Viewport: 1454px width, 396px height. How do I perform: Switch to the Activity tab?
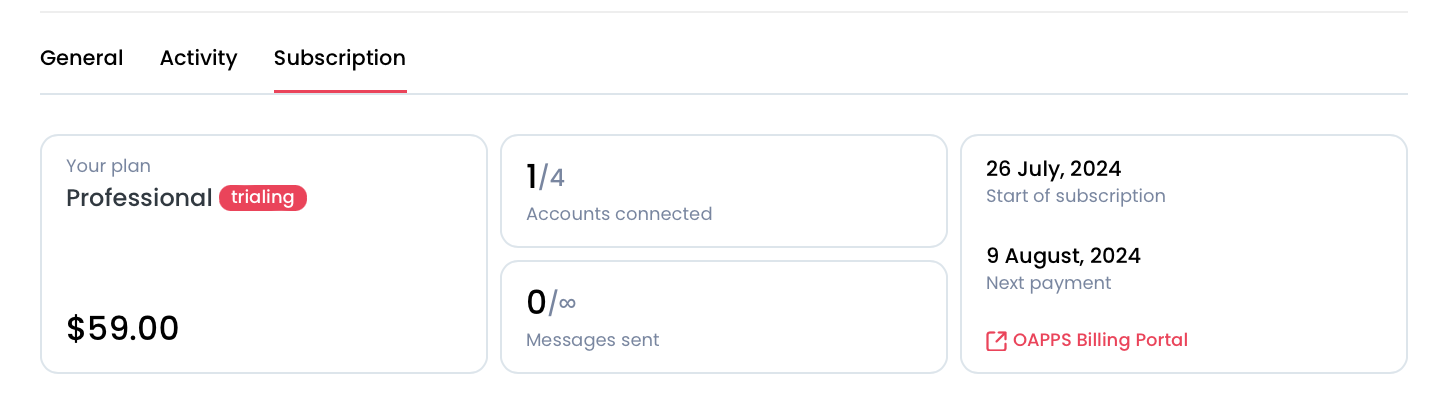click(198, 58)
